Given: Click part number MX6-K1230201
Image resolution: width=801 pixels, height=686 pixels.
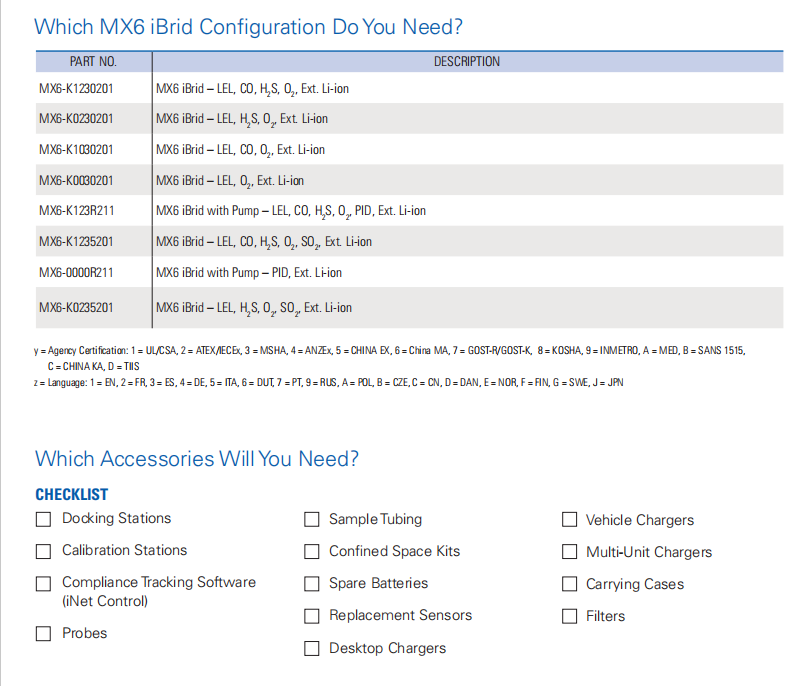Looking at the screenshot, I should coord(76,89).
